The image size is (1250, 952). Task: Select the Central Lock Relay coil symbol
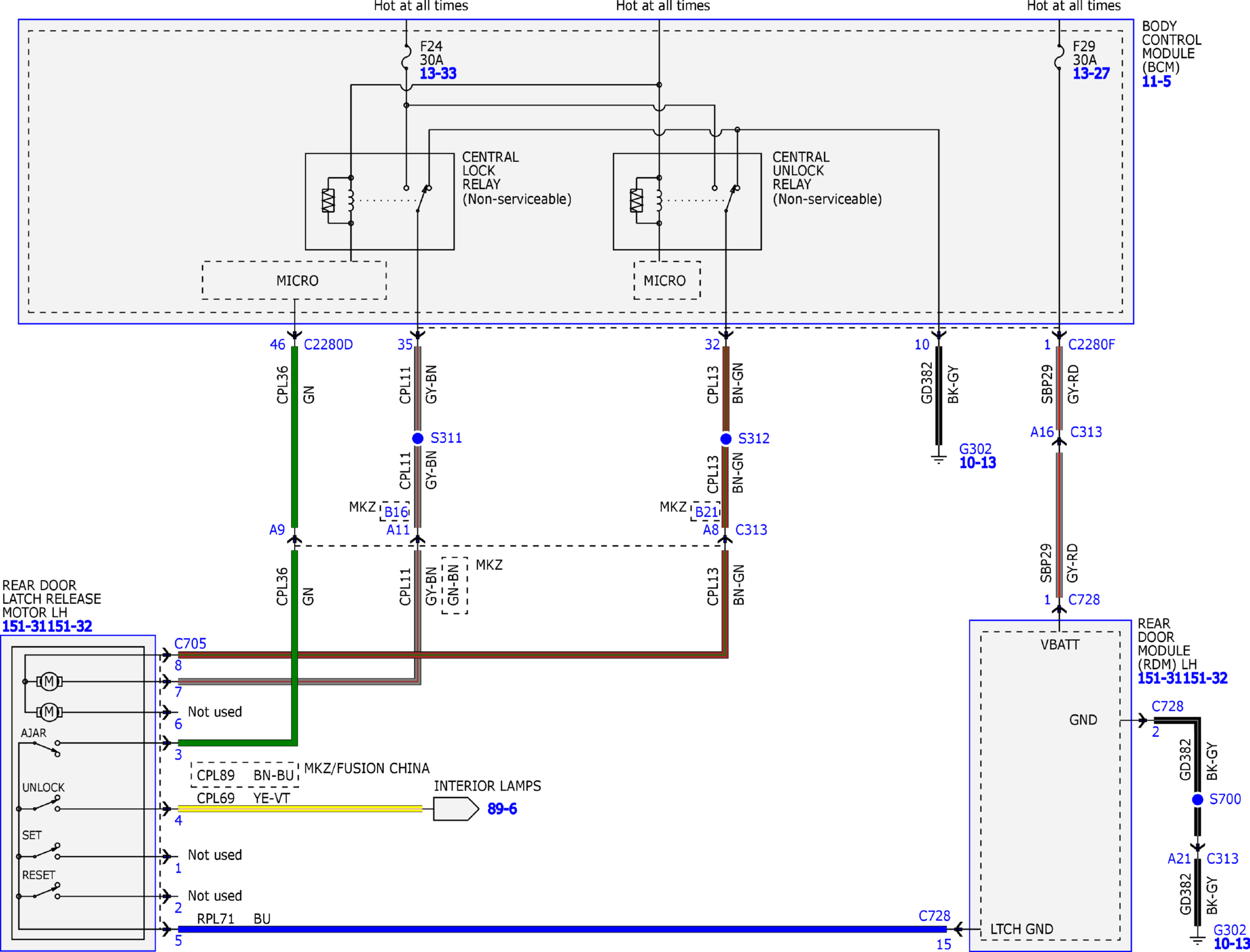[x=351, y=201]
